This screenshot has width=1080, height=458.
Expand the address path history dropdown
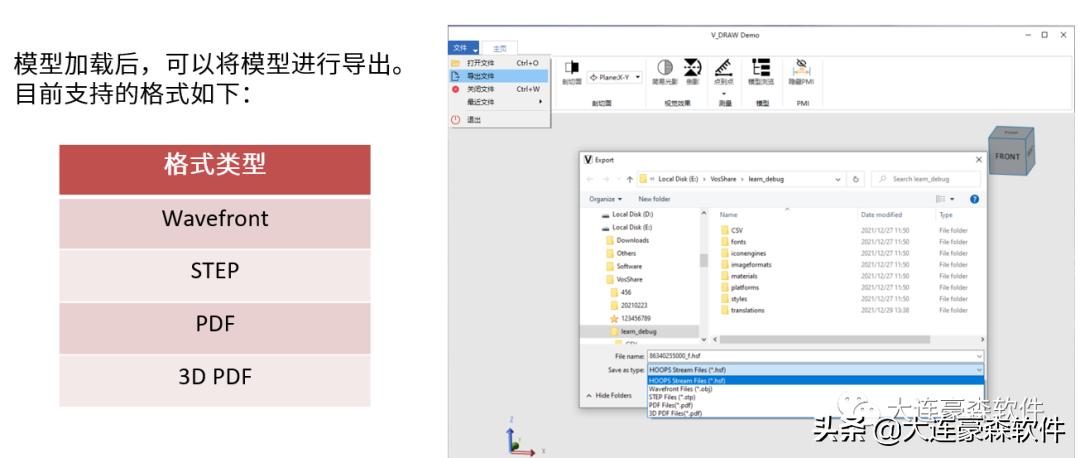[838, 179]
